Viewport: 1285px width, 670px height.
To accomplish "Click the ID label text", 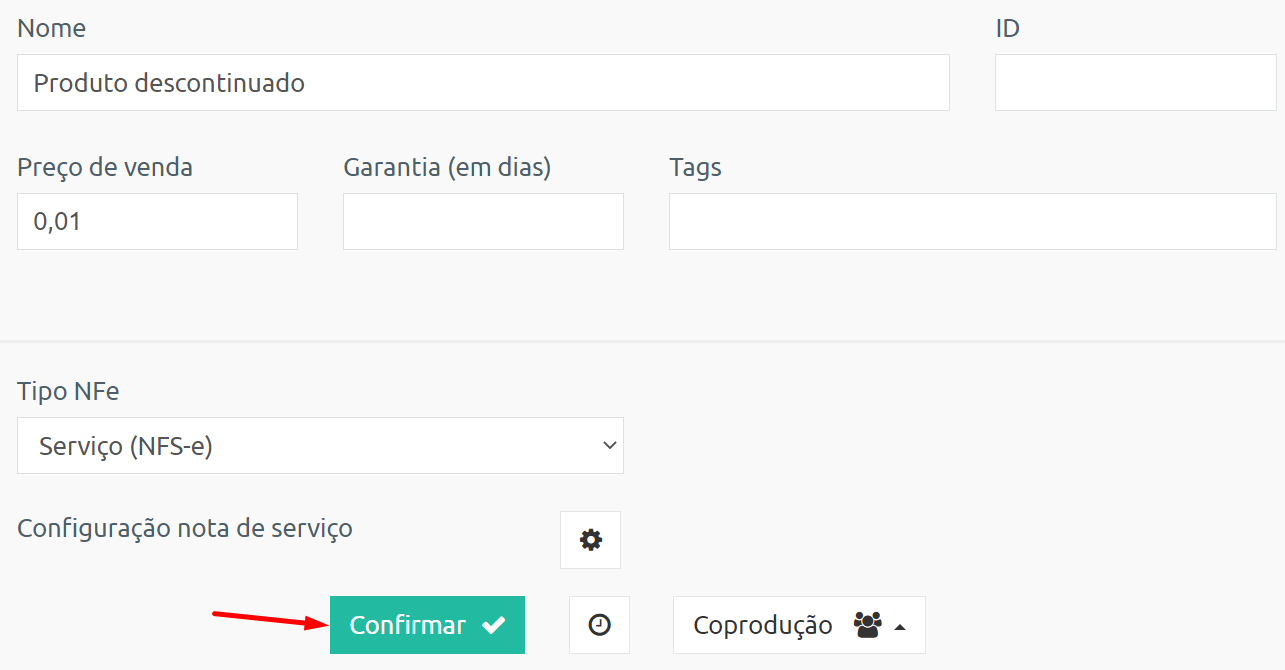I will pos(1007,28).
